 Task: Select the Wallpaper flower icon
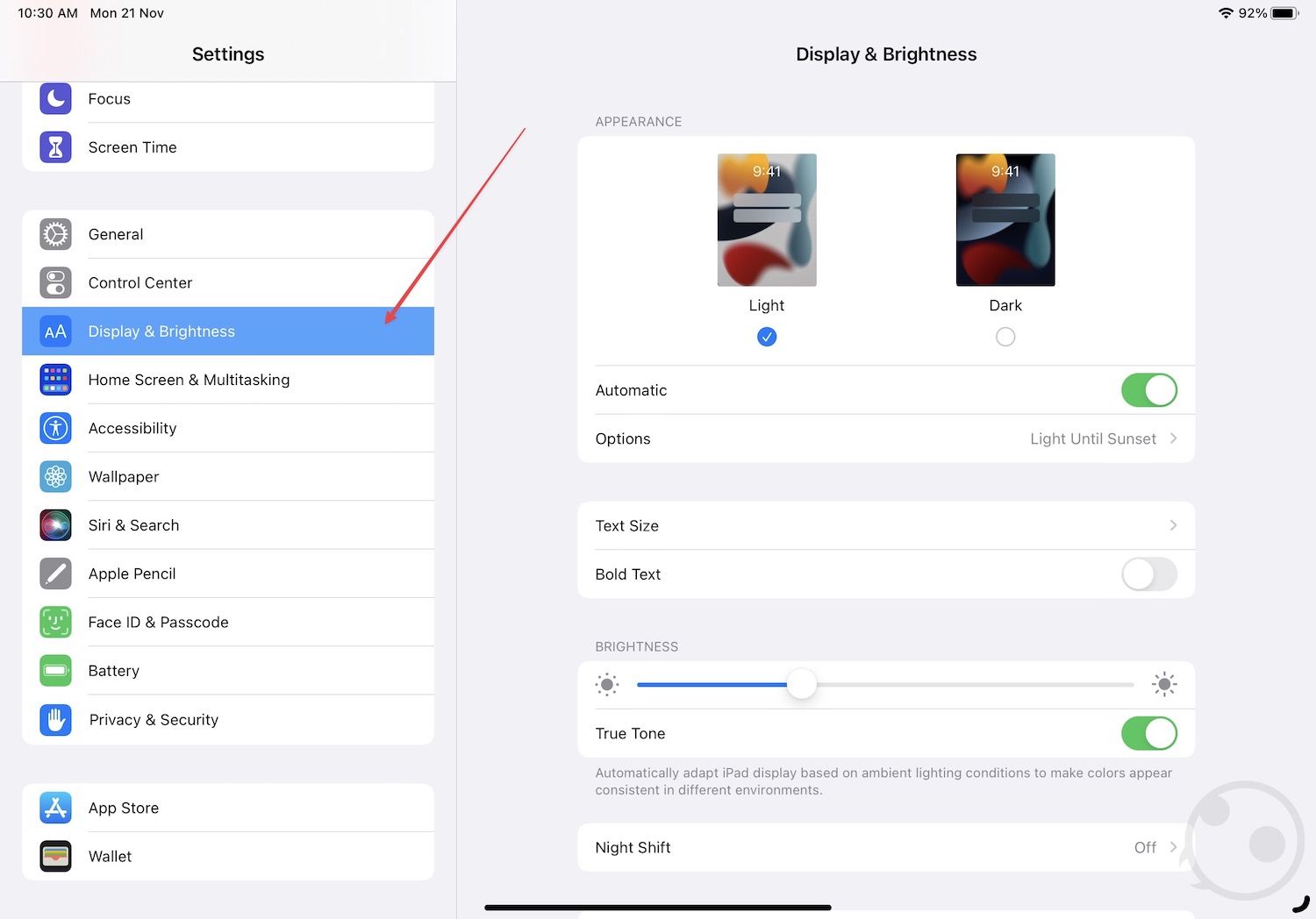55,476
